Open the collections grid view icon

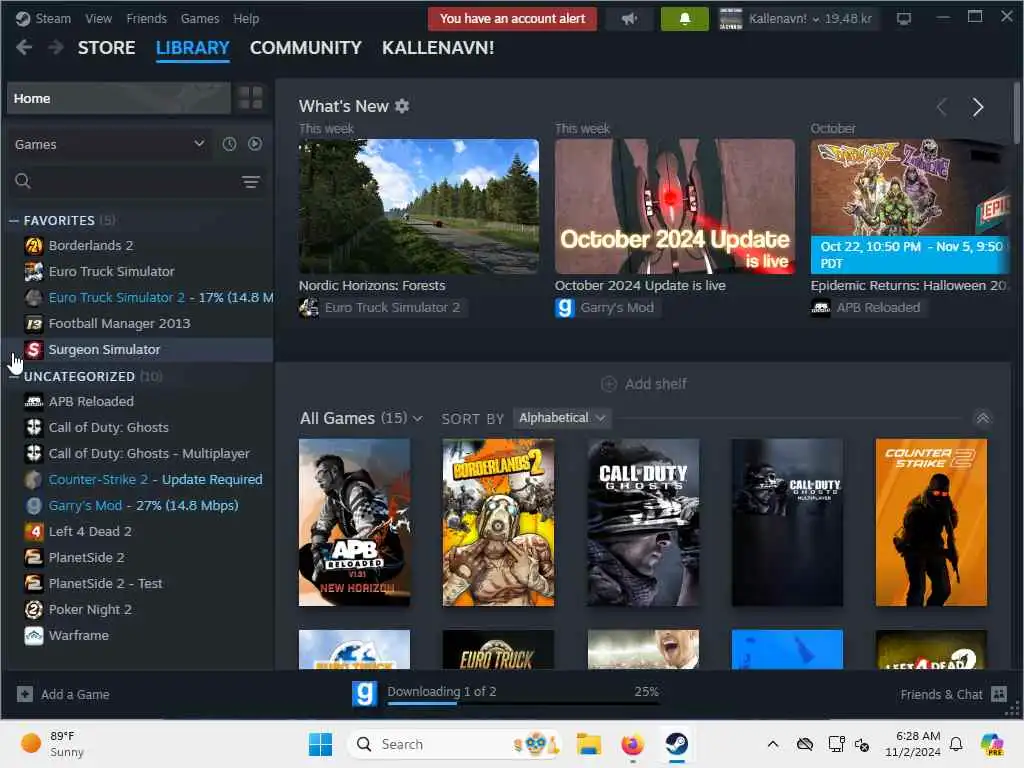click(251, 98)
